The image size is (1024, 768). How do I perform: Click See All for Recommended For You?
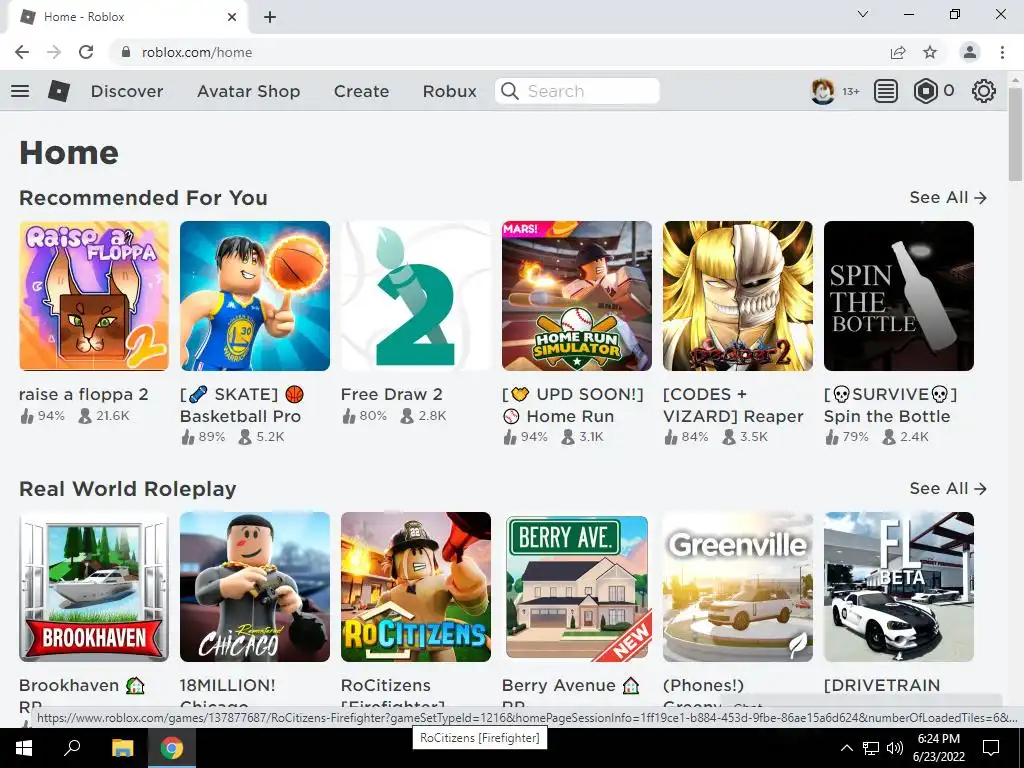(x=948, y=197)
